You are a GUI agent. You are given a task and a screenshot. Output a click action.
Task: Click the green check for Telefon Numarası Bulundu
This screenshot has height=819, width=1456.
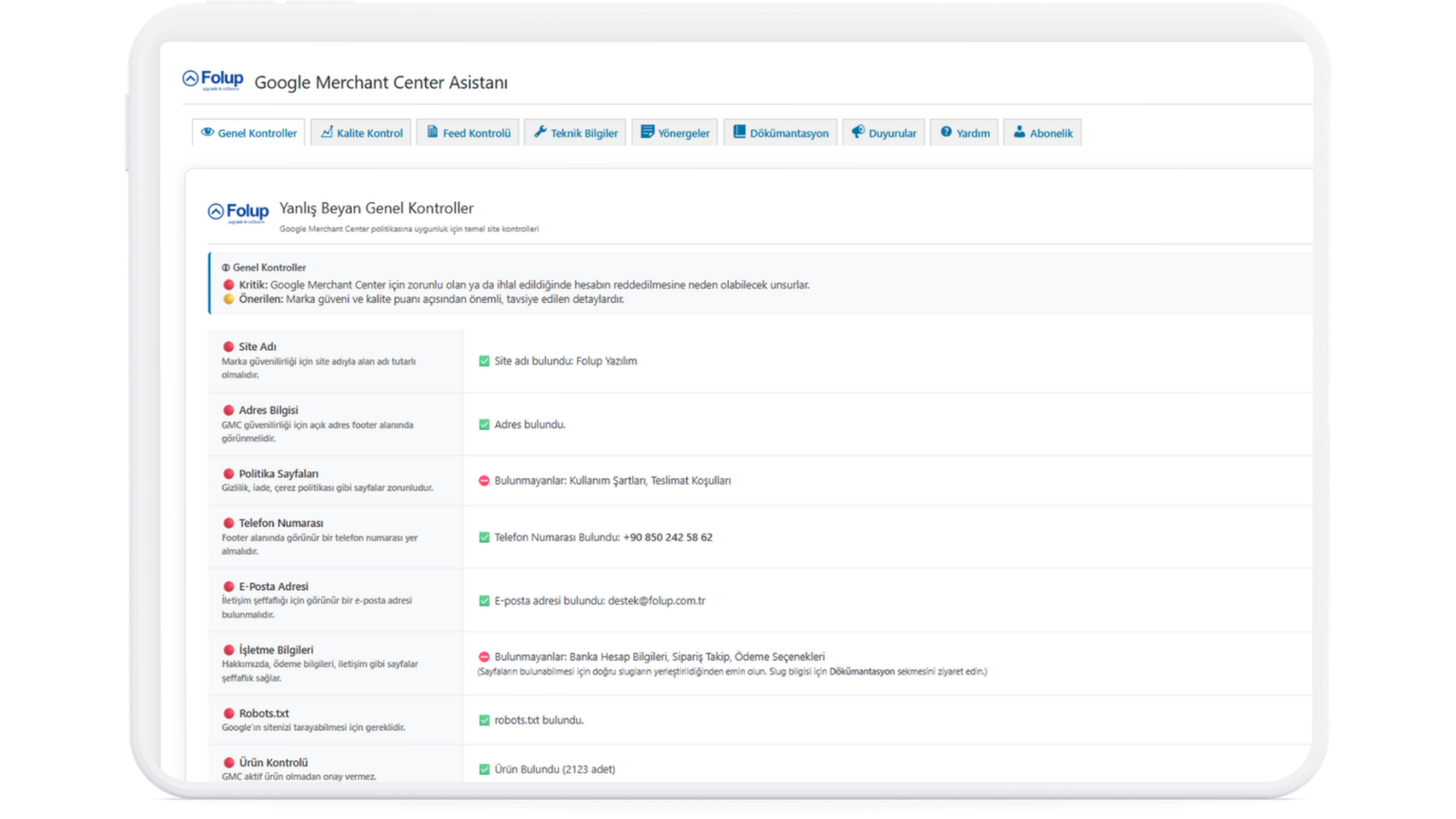484,538
